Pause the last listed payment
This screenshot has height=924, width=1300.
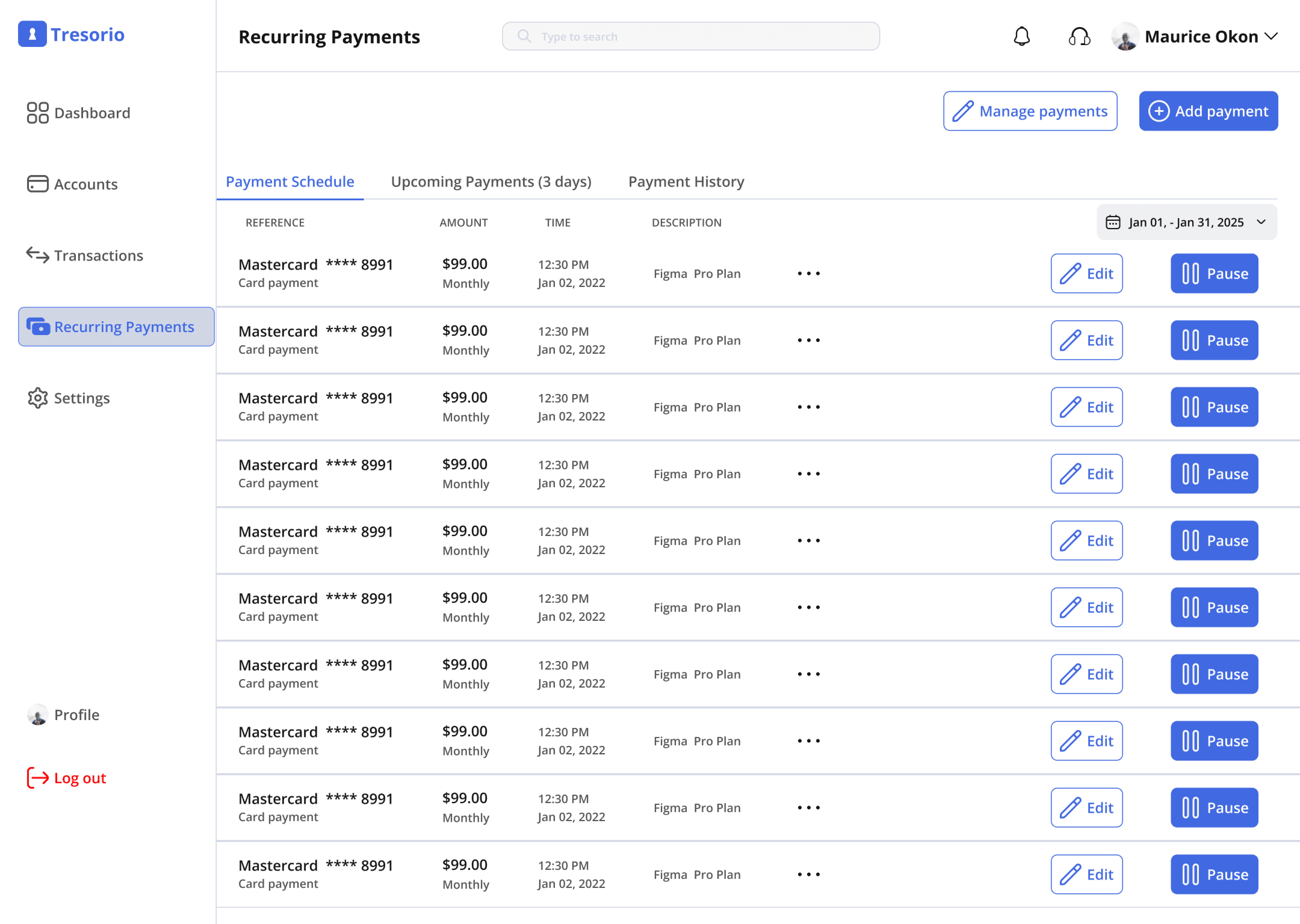[x=1214, y=874]
